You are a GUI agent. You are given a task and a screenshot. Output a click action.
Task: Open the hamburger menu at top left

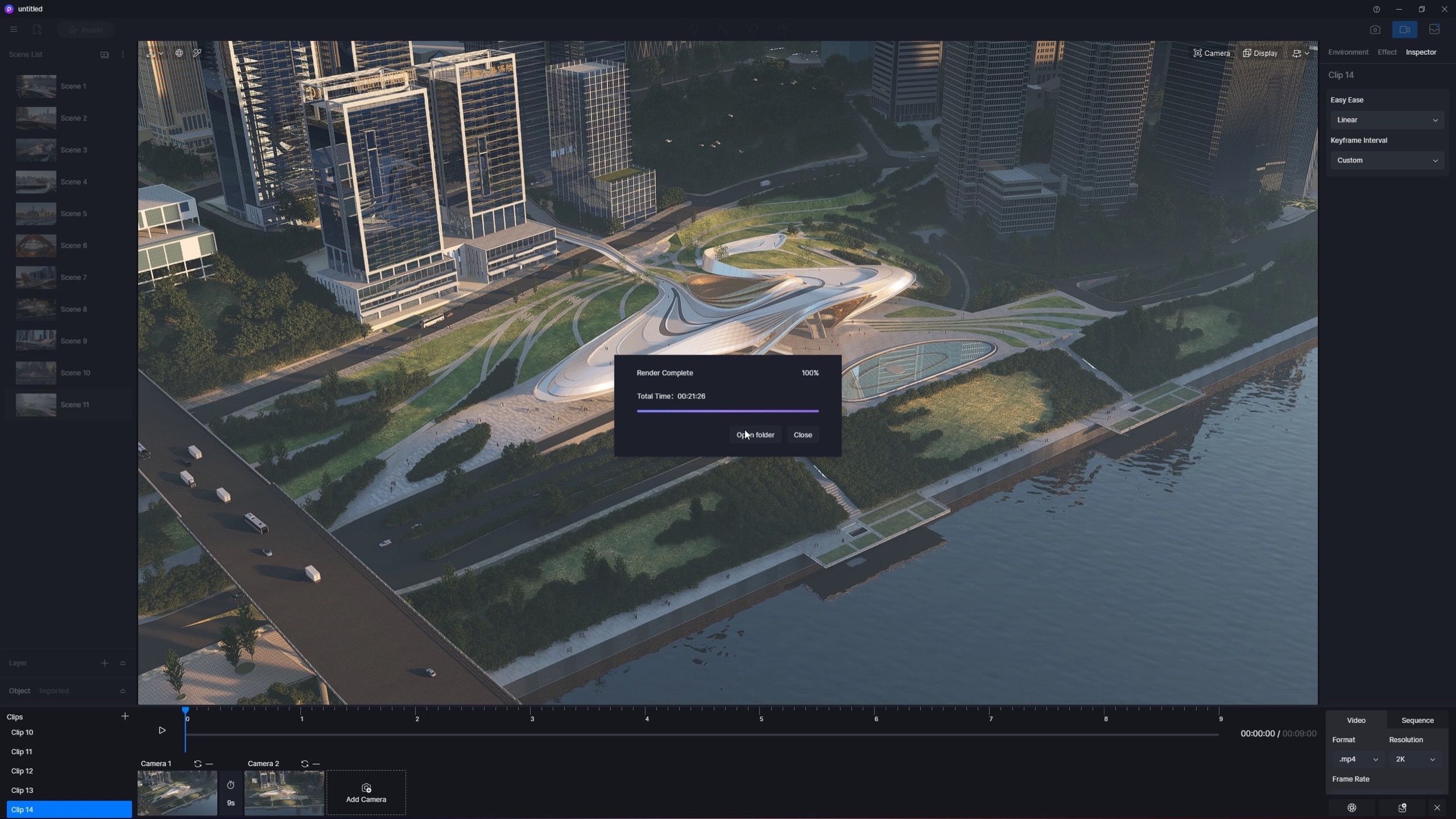(x=14, y=30)
